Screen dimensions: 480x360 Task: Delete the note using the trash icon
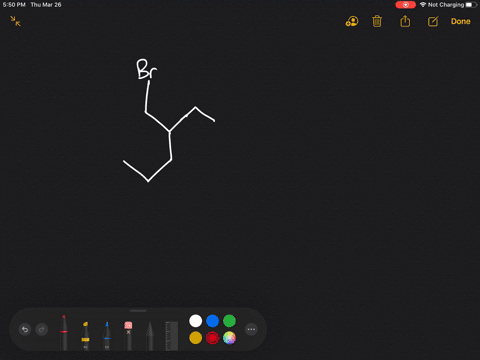pyautogui.click(x=377, y=21)
